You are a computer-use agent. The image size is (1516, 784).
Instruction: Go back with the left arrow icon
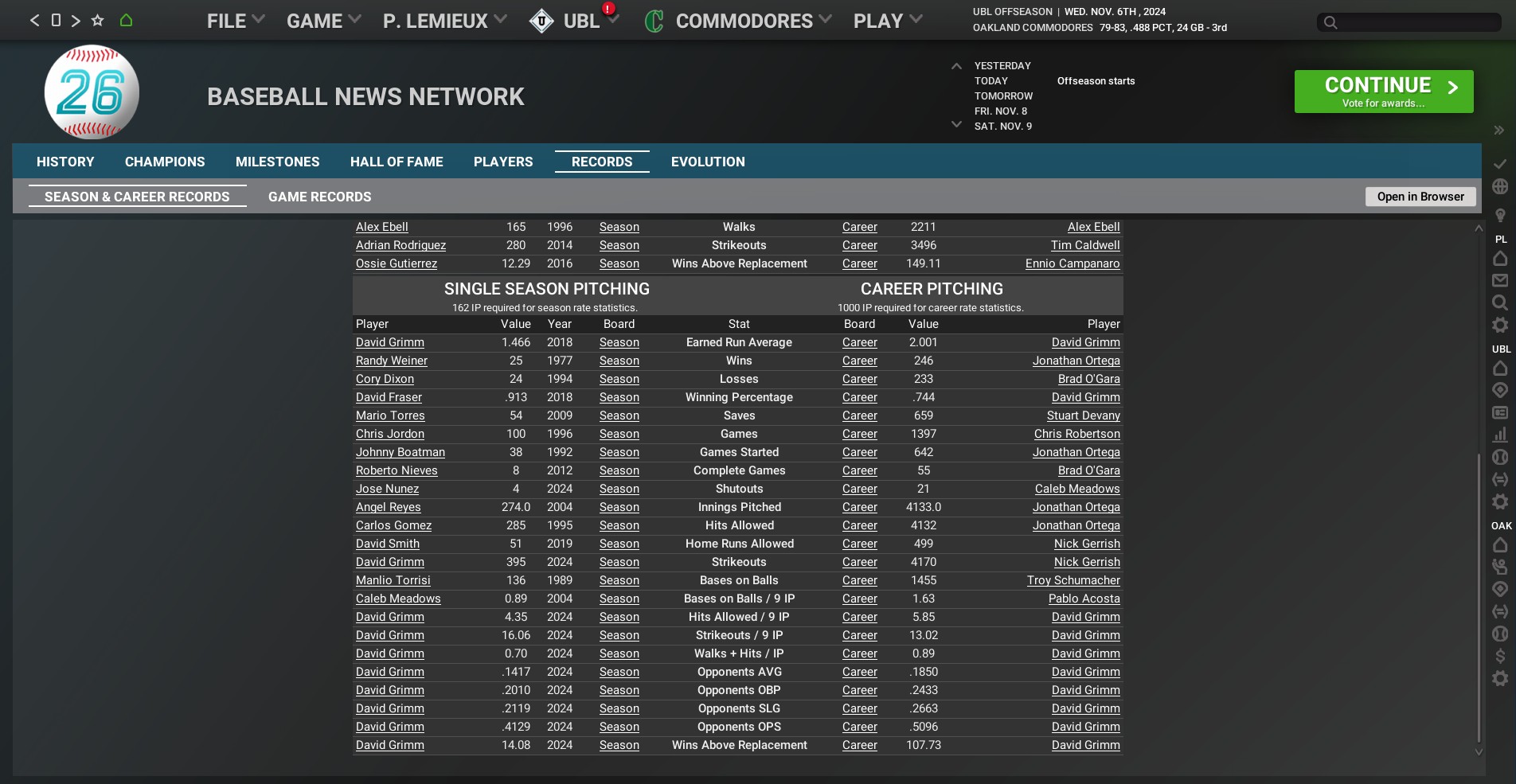point(34,21)
